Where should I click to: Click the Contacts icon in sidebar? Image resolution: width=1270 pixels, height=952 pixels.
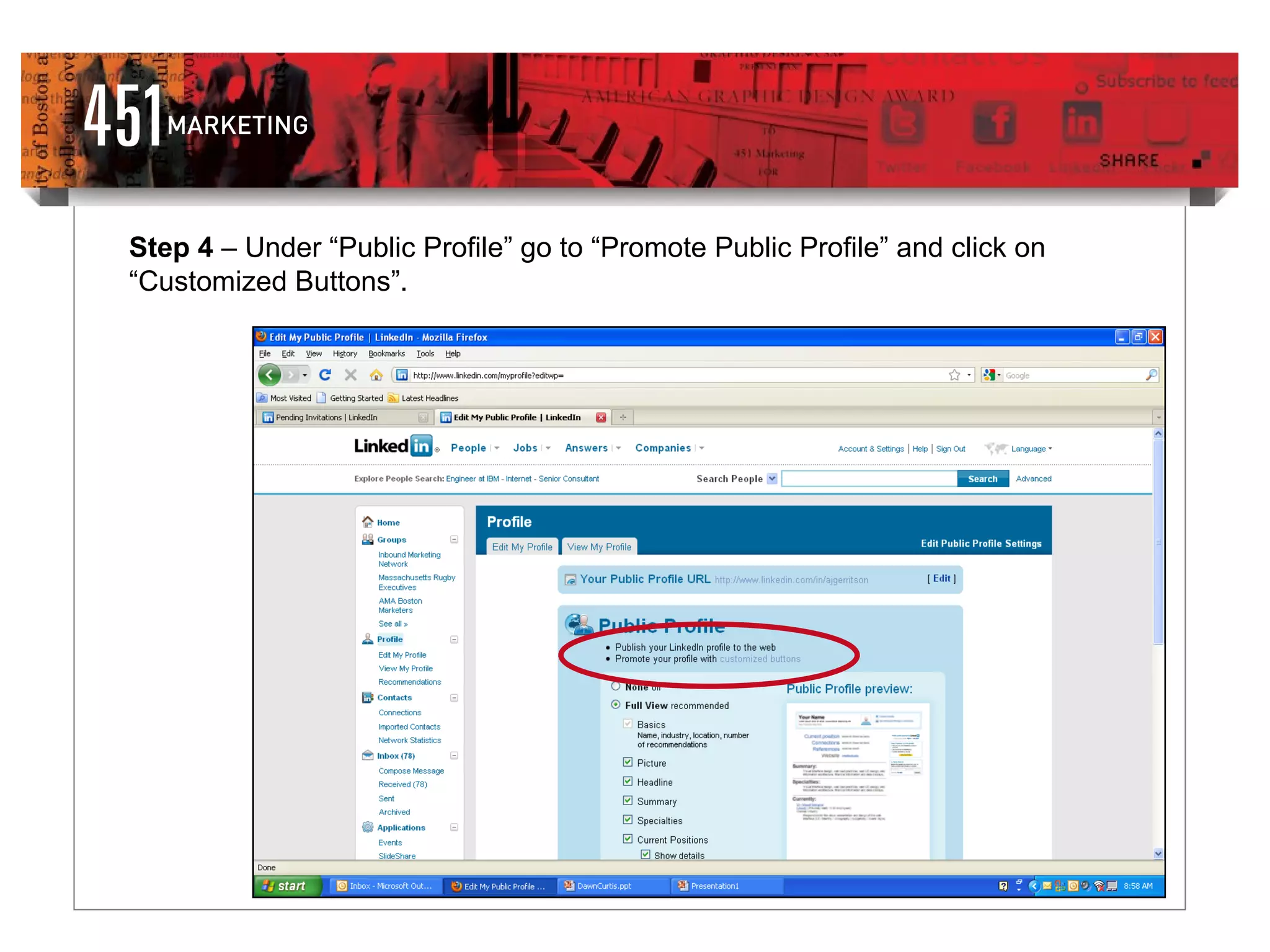(x=368, y=697)
